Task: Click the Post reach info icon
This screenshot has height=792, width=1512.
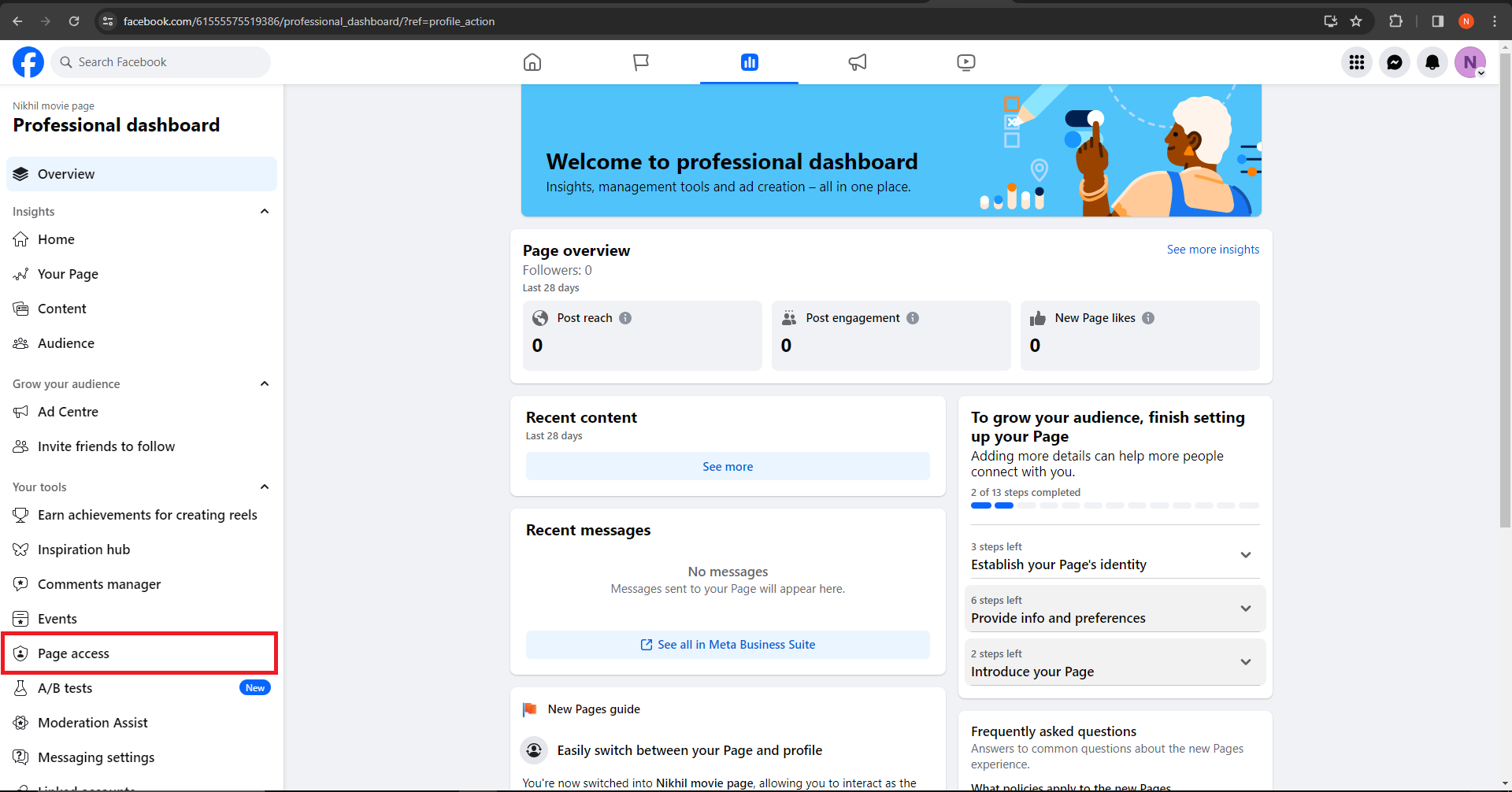Action: click(625, 318)
